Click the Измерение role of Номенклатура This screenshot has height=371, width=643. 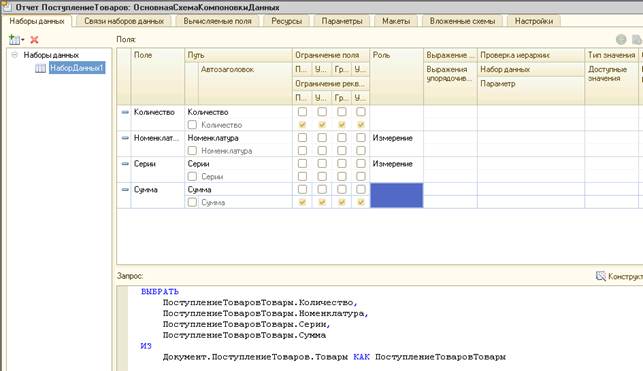(392, 138)
